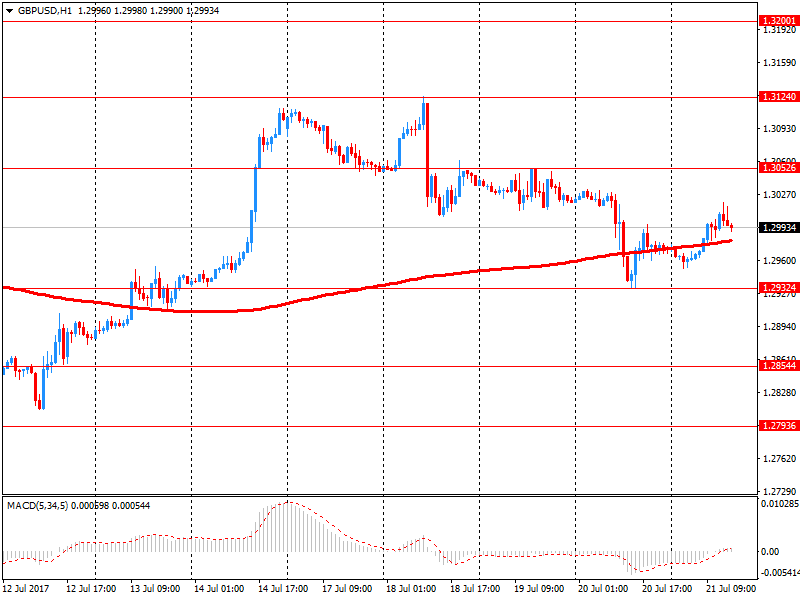Select the 1.27936 price level label
Image resolution: width=800 pixels, height=600 pixels.
779,426
